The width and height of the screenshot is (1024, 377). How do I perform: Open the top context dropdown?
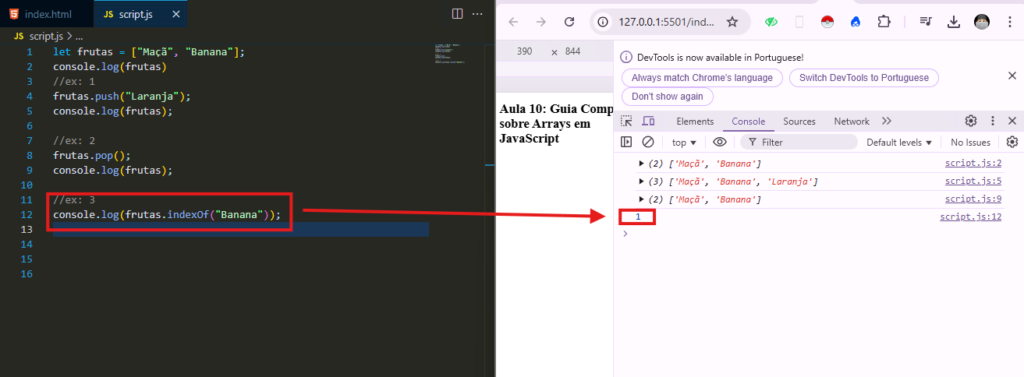[x=684, y=142]
